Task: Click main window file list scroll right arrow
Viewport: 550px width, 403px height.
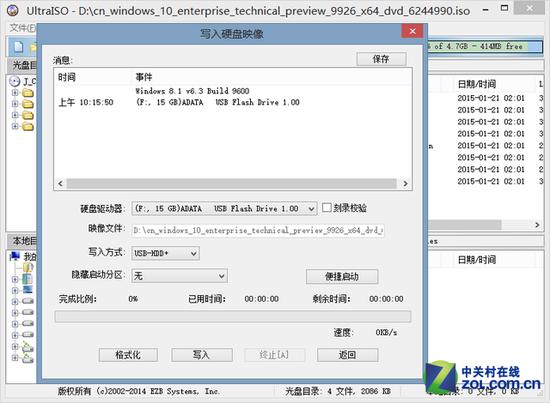Action: click(537, 225)
